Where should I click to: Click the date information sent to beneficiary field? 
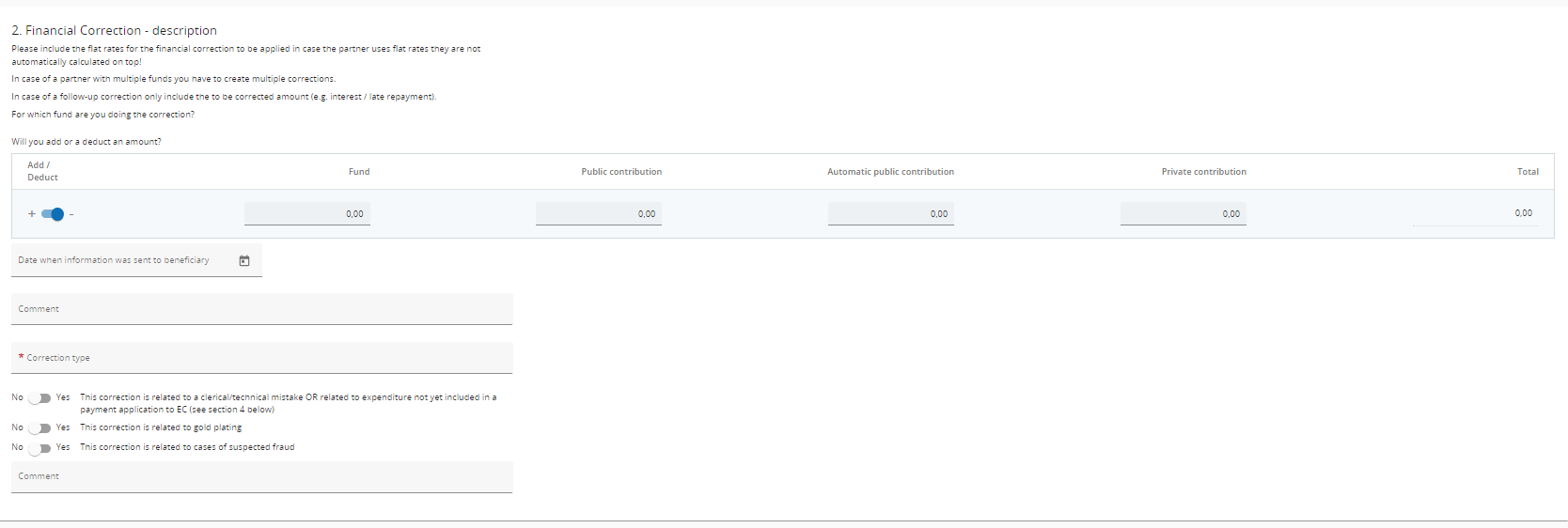(x=122, y=261)
